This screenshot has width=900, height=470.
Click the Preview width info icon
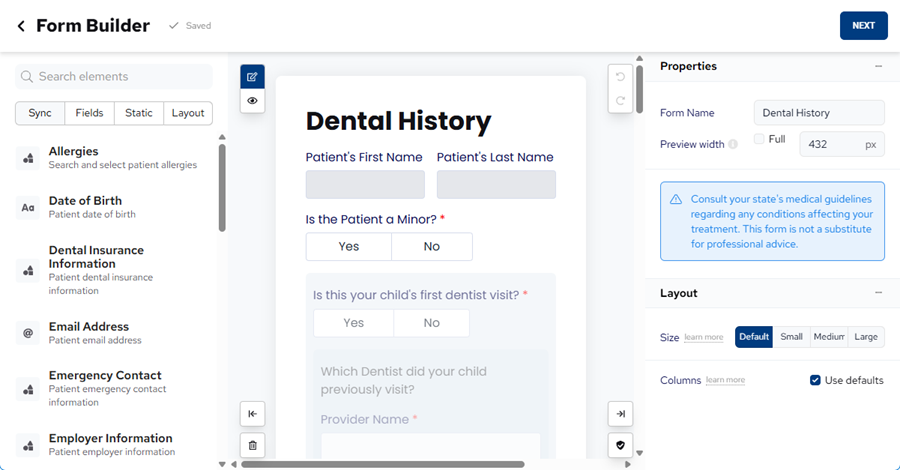733,145
